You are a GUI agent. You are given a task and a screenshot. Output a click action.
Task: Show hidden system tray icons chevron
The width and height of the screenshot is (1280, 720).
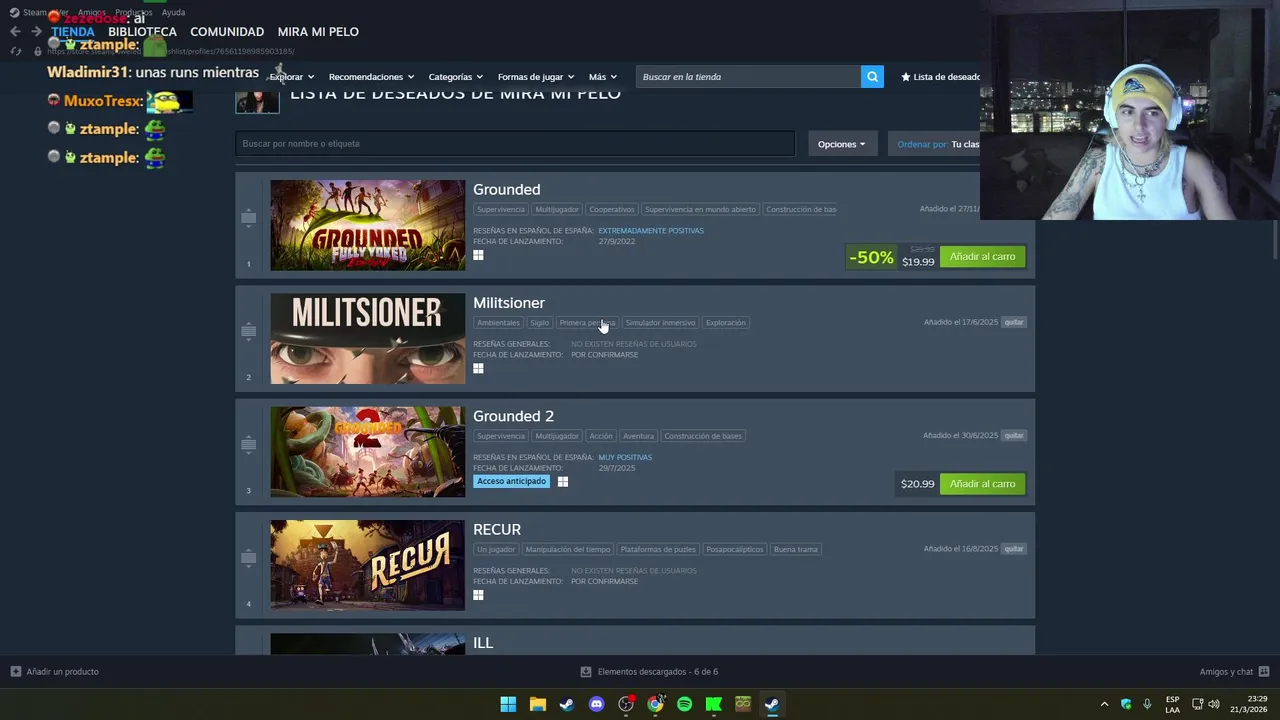coord(1104,704)
